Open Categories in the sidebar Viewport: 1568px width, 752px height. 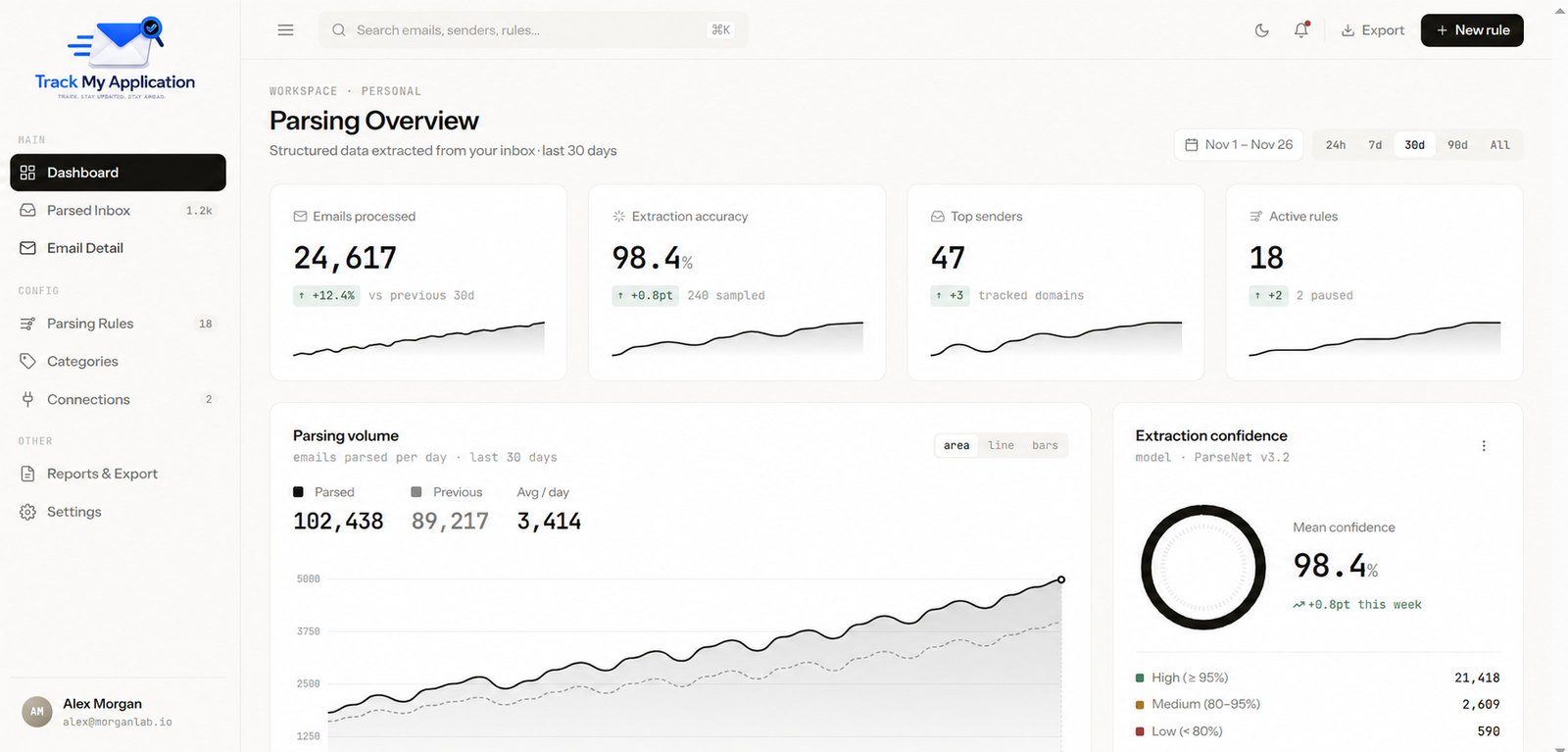(118, 362)
